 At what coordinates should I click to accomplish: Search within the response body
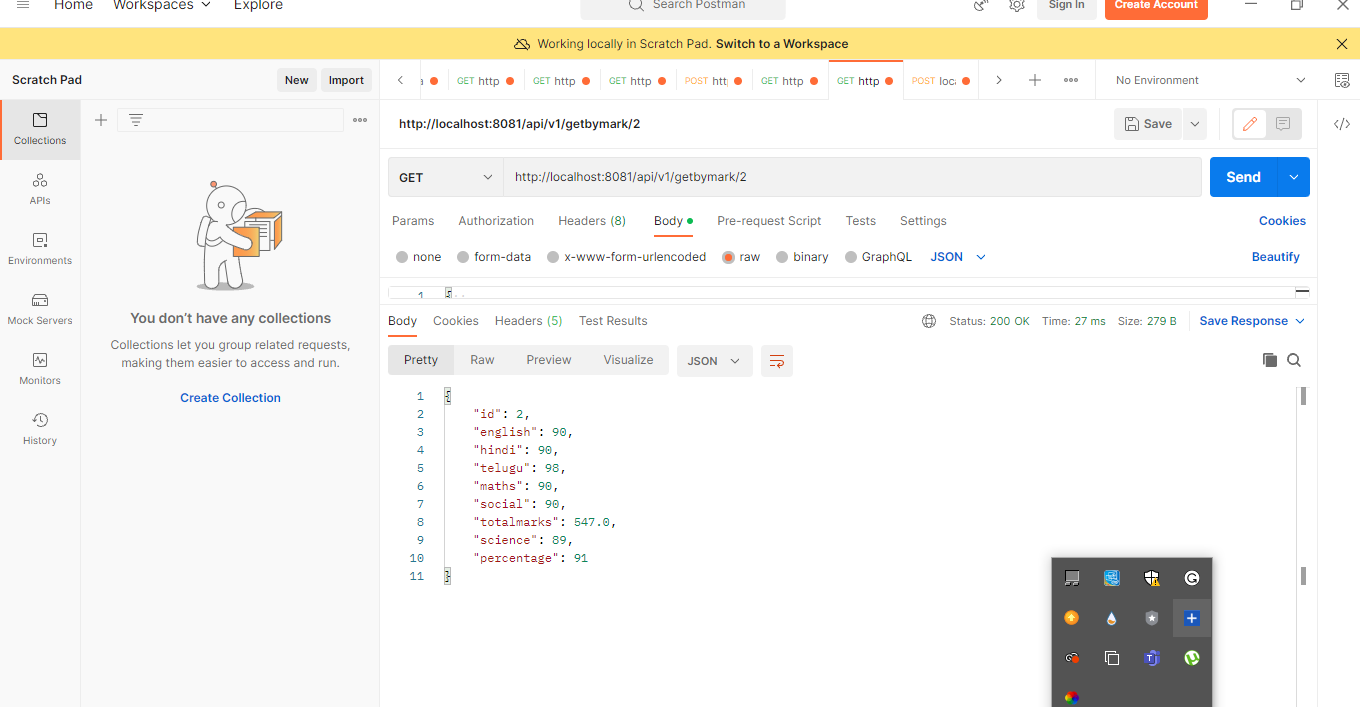click(1294, 360)
